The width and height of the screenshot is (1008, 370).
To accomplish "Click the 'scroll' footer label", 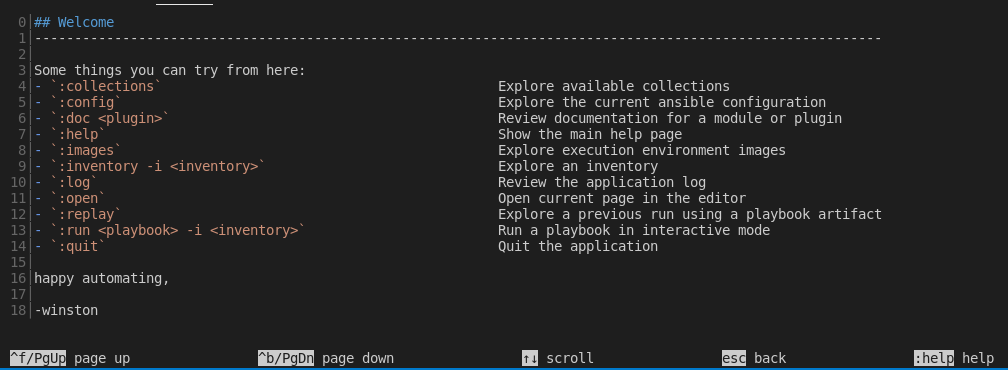I will coord(570,358).
